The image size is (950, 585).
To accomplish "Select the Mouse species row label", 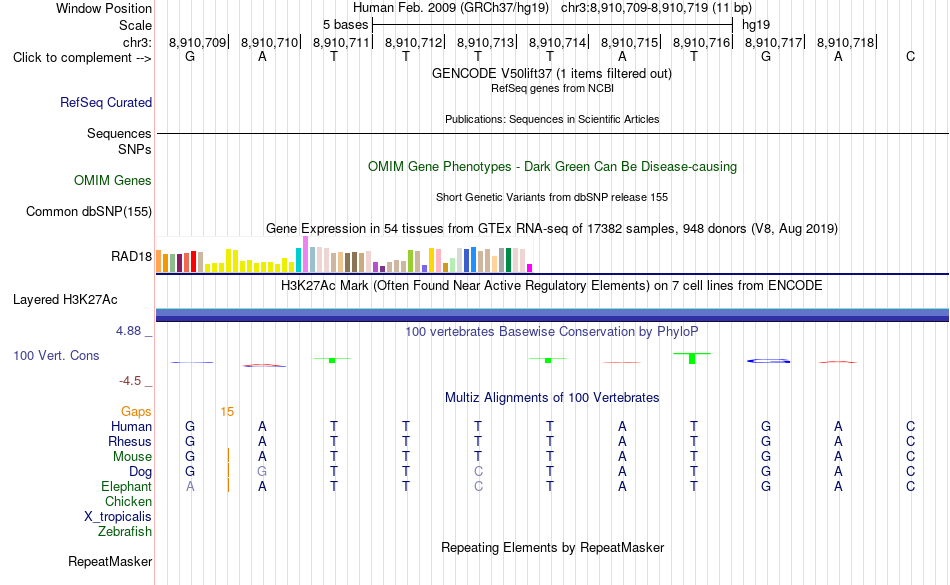I will click(x=132, y=457).
